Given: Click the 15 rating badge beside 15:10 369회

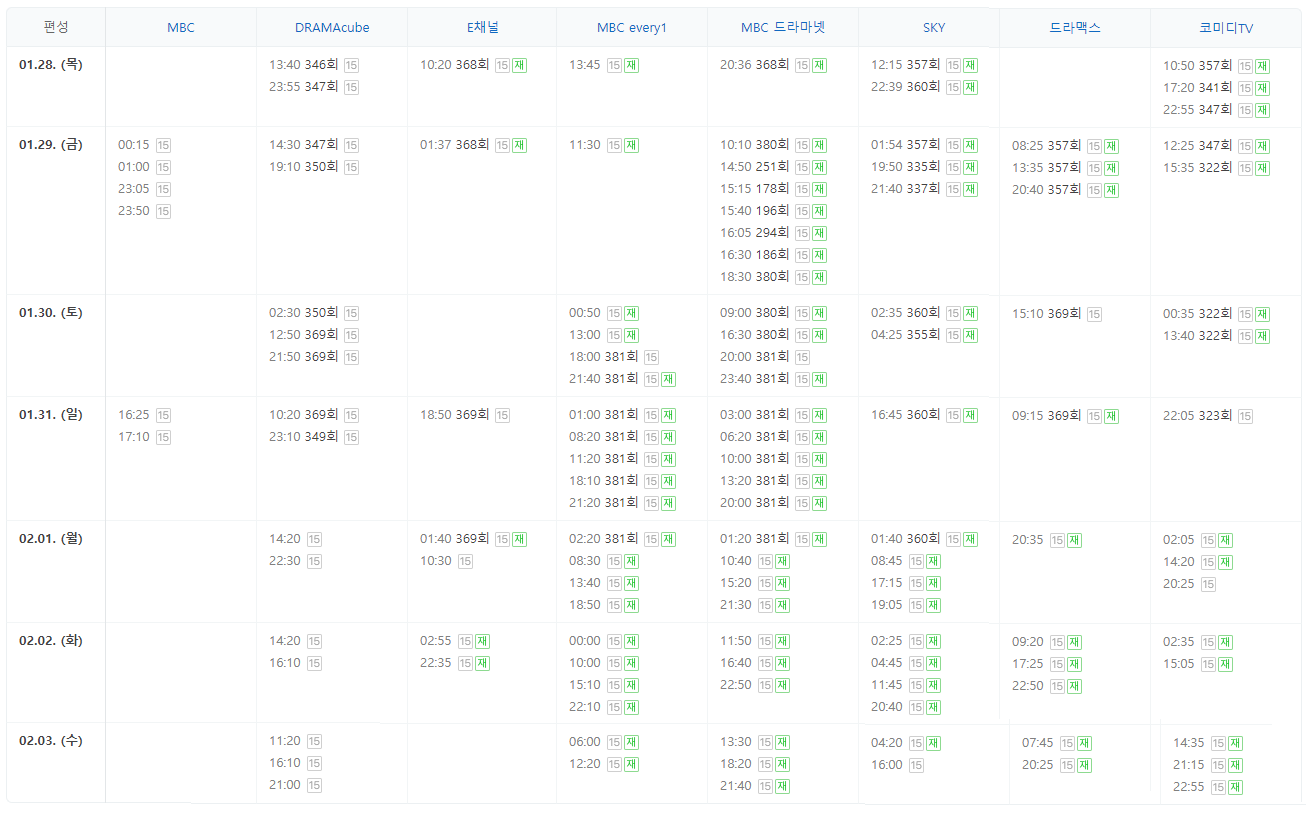Looking at the screenshot, I should pos(1094,314).
